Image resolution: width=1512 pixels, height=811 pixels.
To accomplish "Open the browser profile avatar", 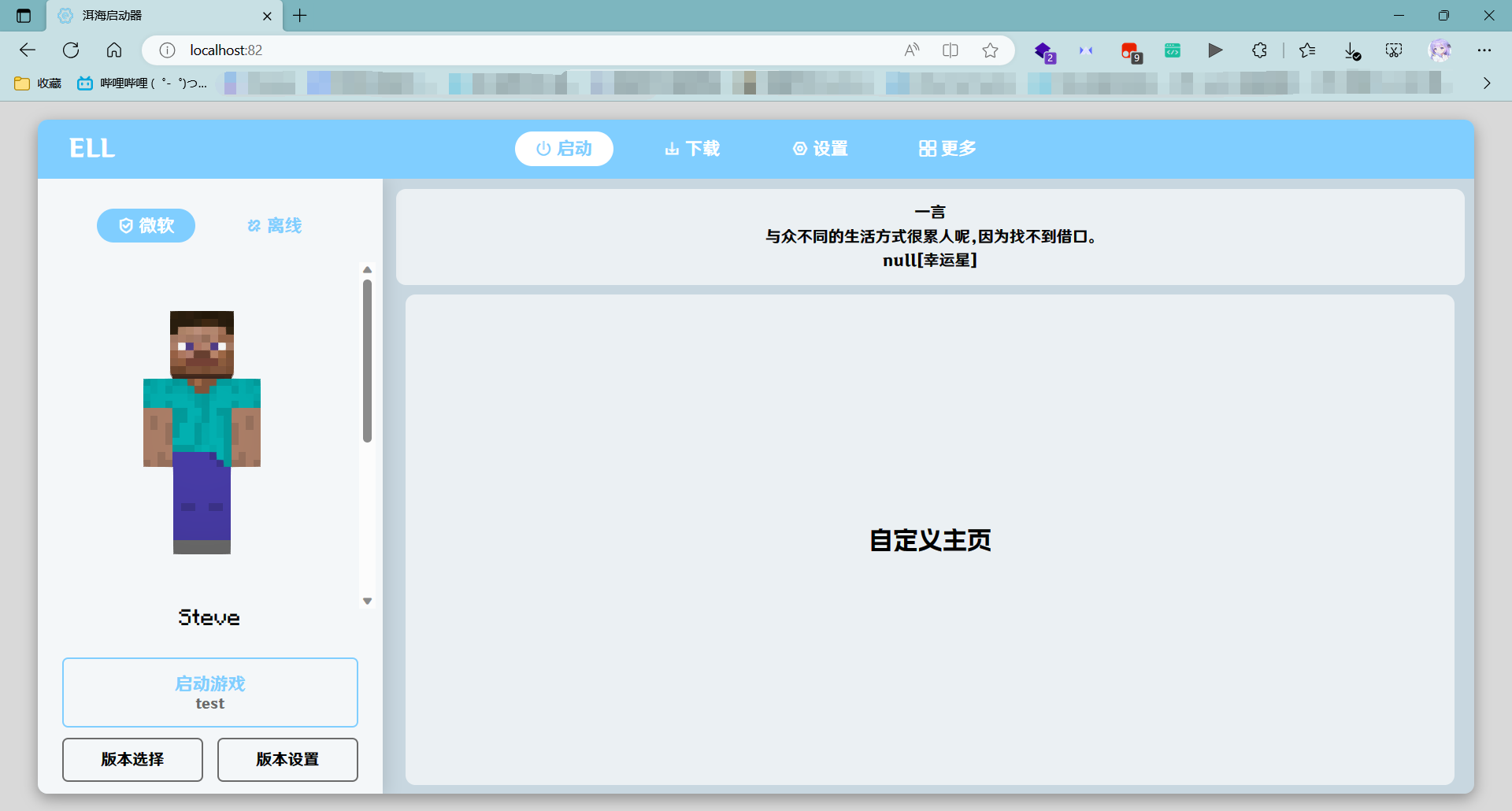I will click(1440, 50).
